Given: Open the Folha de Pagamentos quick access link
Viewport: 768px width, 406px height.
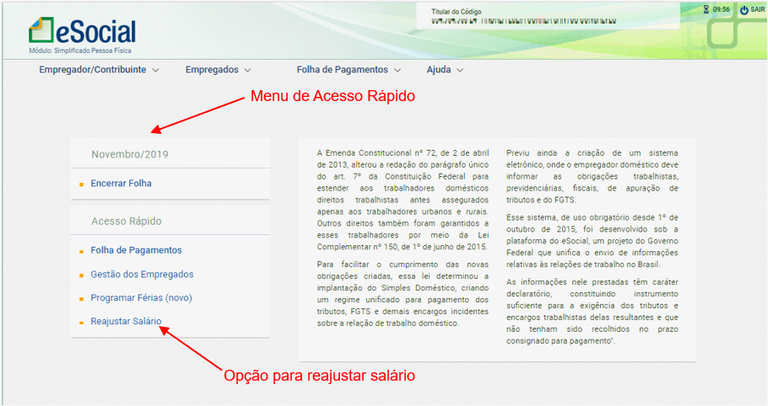Looking at the screenshot, I should point(136,250).
